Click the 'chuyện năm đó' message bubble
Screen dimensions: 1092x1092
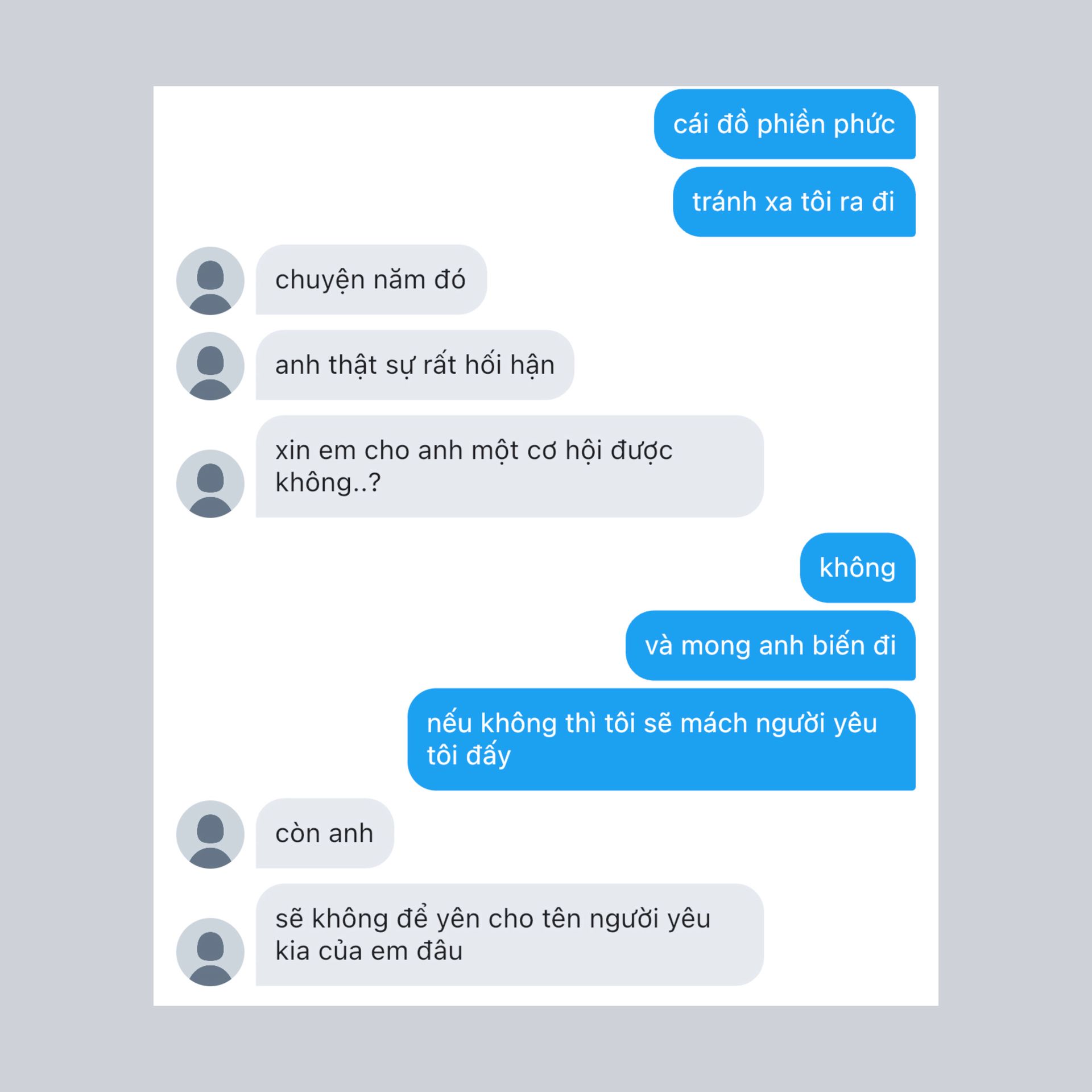tap(371, 280)
